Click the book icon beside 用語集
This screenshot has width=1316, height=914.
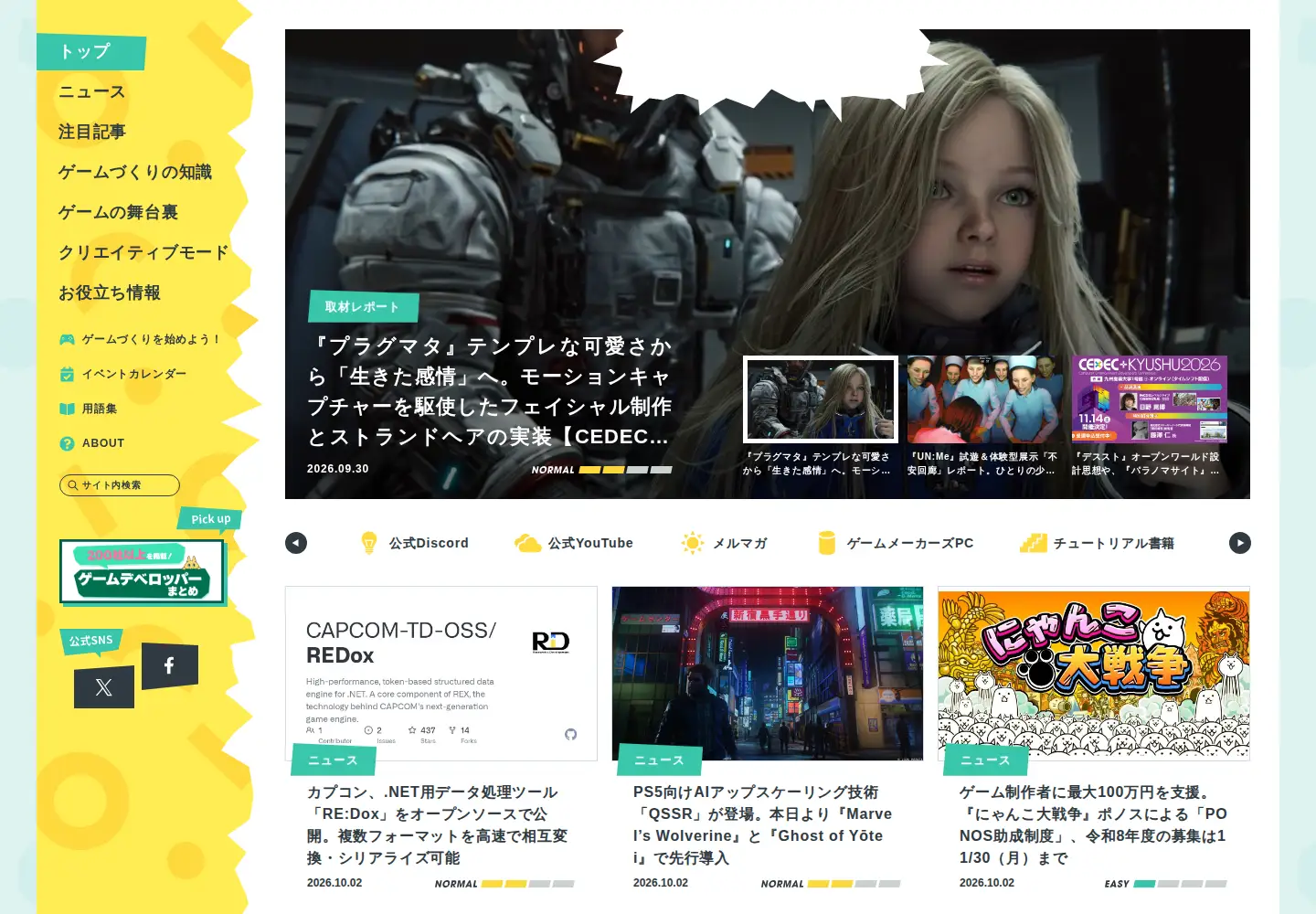pyautogui.click(x=67, y=409)
